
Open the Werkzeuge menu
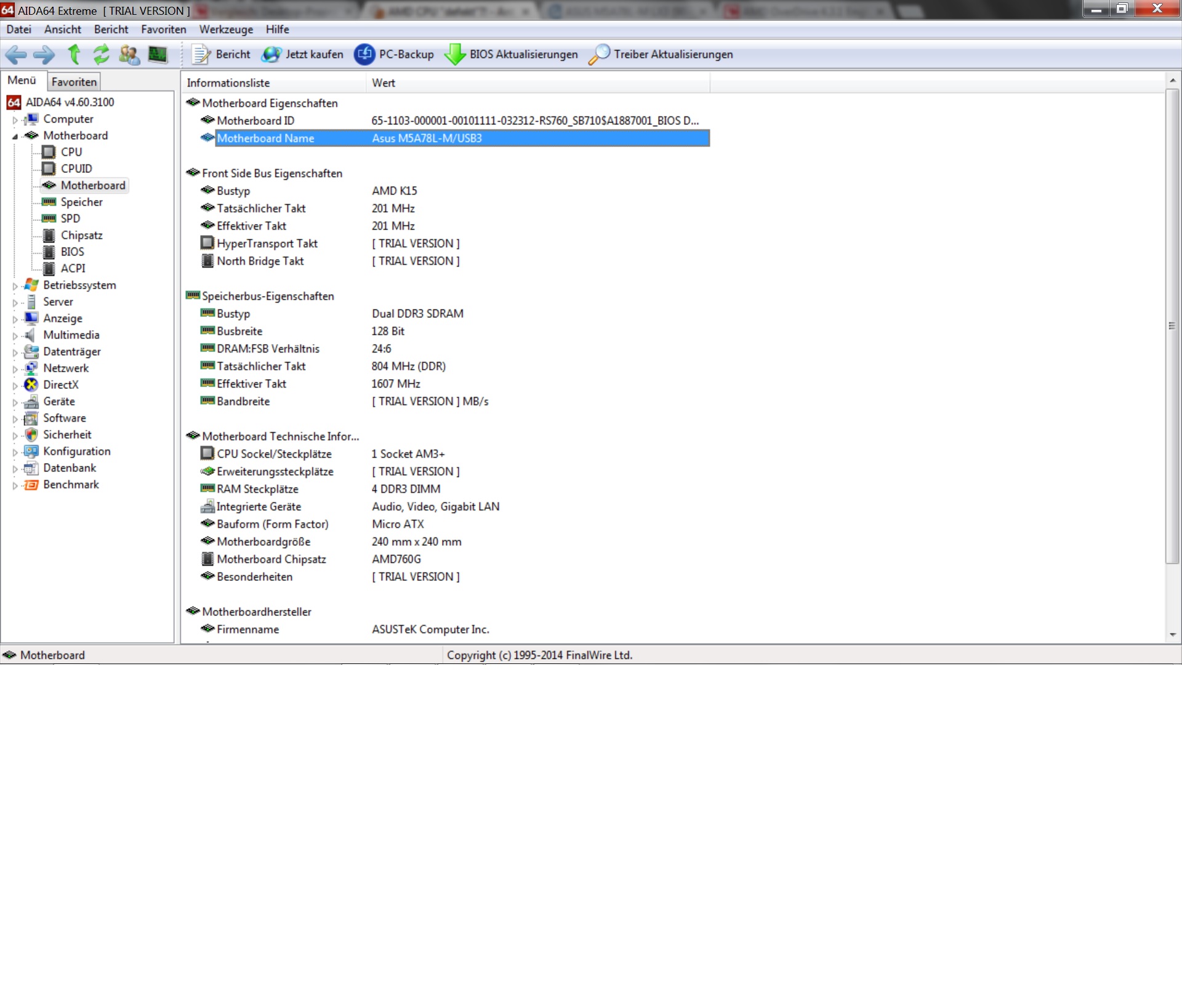pyautogui.click(x=226, y=30)
